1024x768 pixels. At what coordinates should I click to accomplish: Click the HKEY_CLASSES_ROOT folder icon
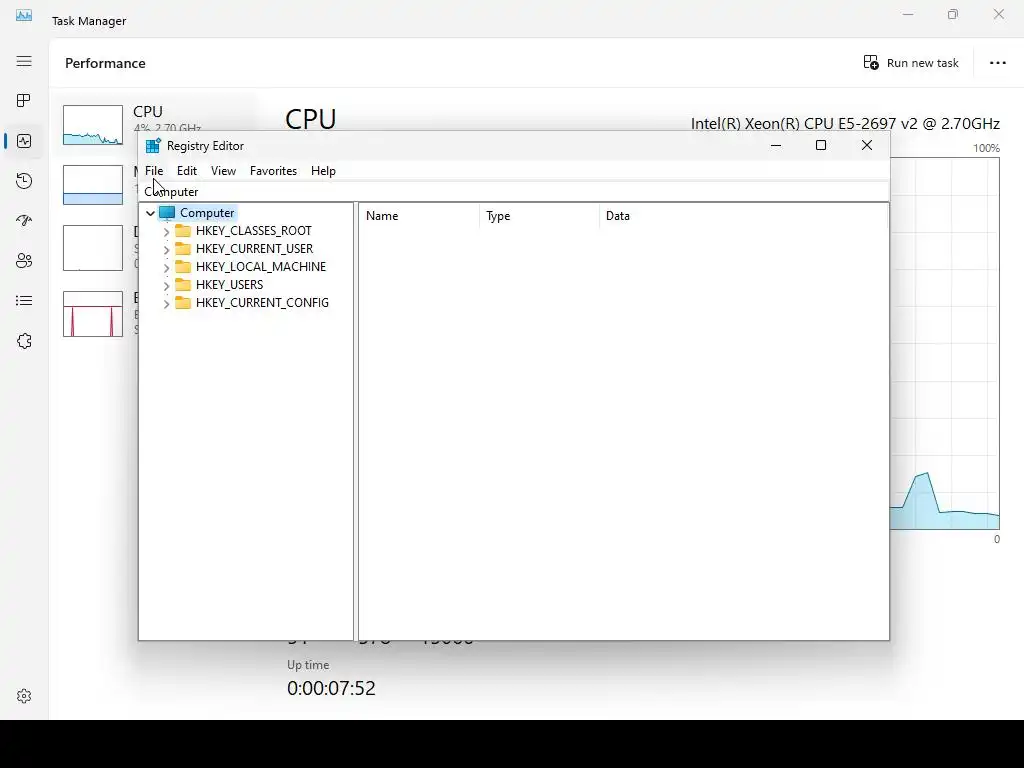[183, 231]
